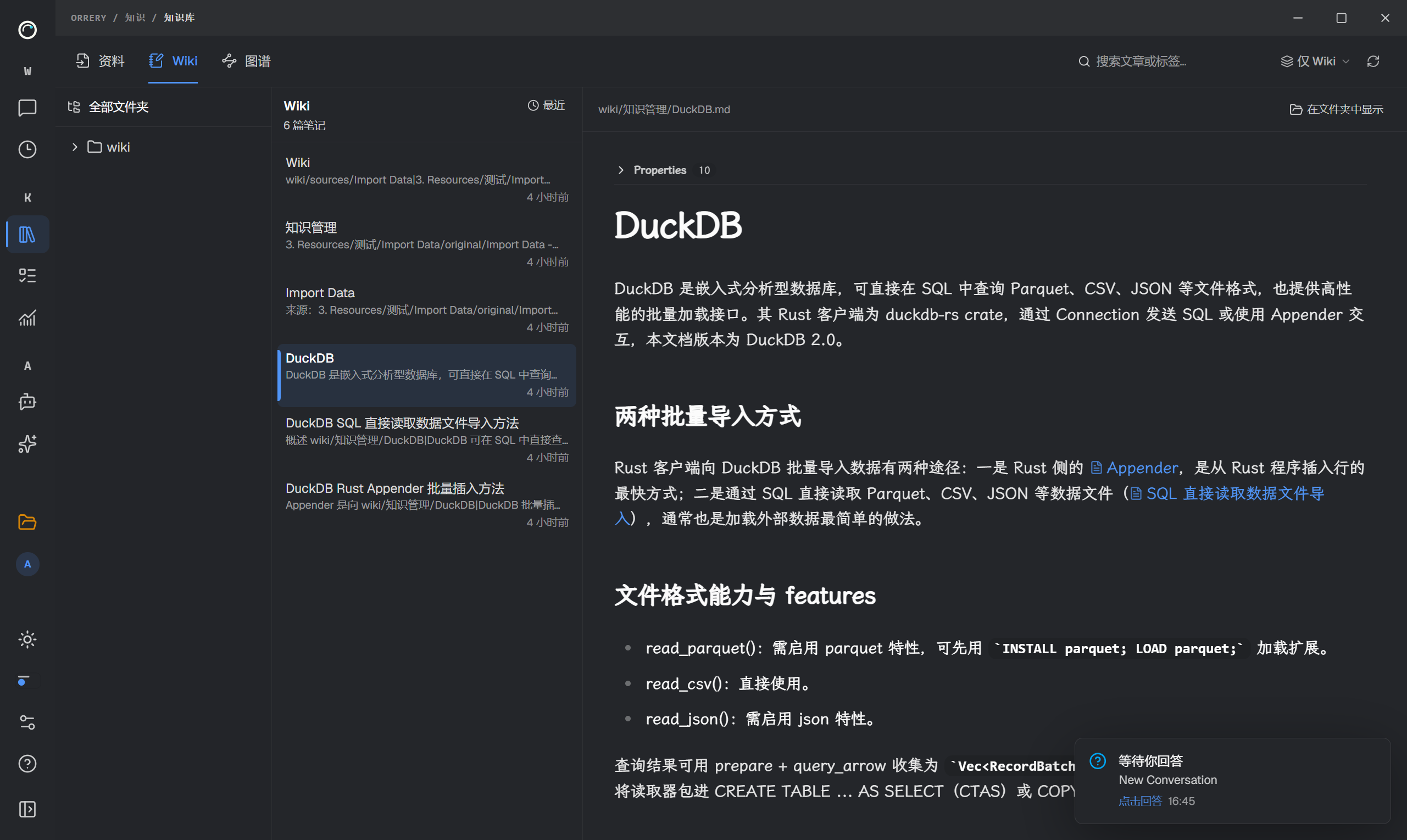Open the sparkles AI sidebar icon
The height and width of the screenshot is (840, 1407).
click(x=27, y=444)
